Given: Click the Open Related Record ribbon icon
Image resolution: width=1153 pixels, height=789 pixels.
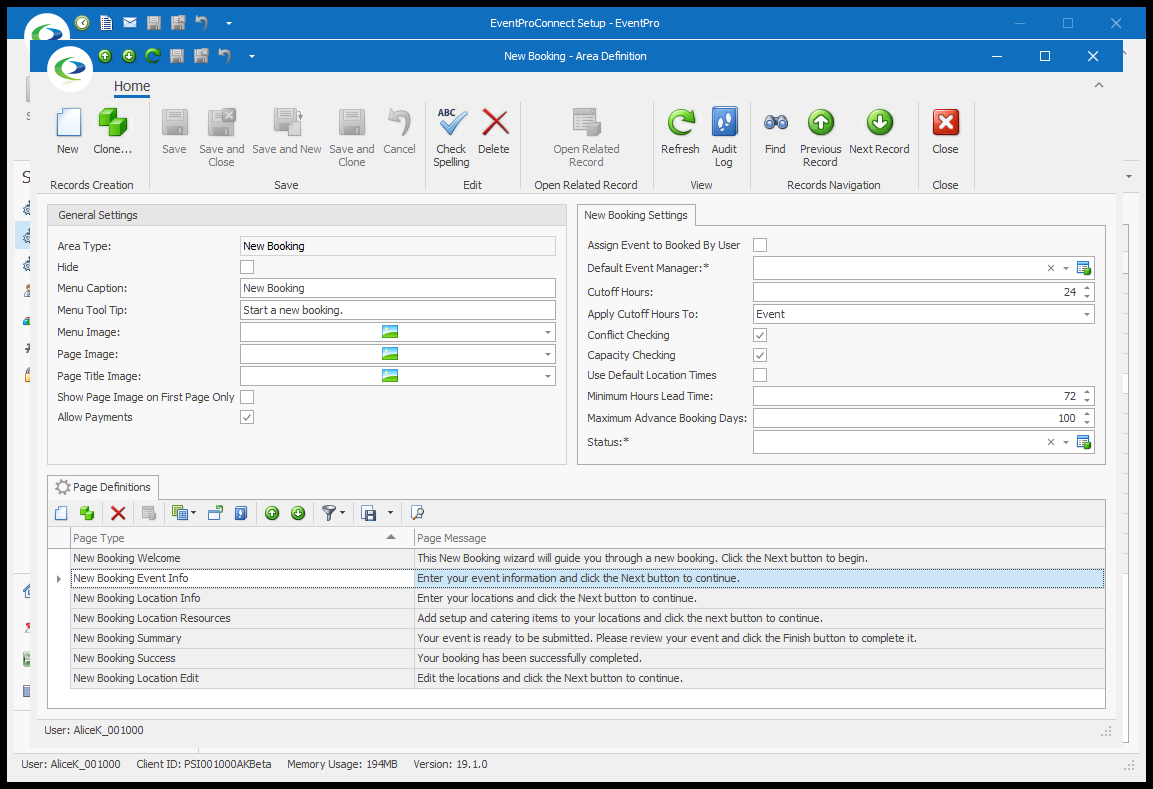Looking at the screenshot, I should 586,123.
